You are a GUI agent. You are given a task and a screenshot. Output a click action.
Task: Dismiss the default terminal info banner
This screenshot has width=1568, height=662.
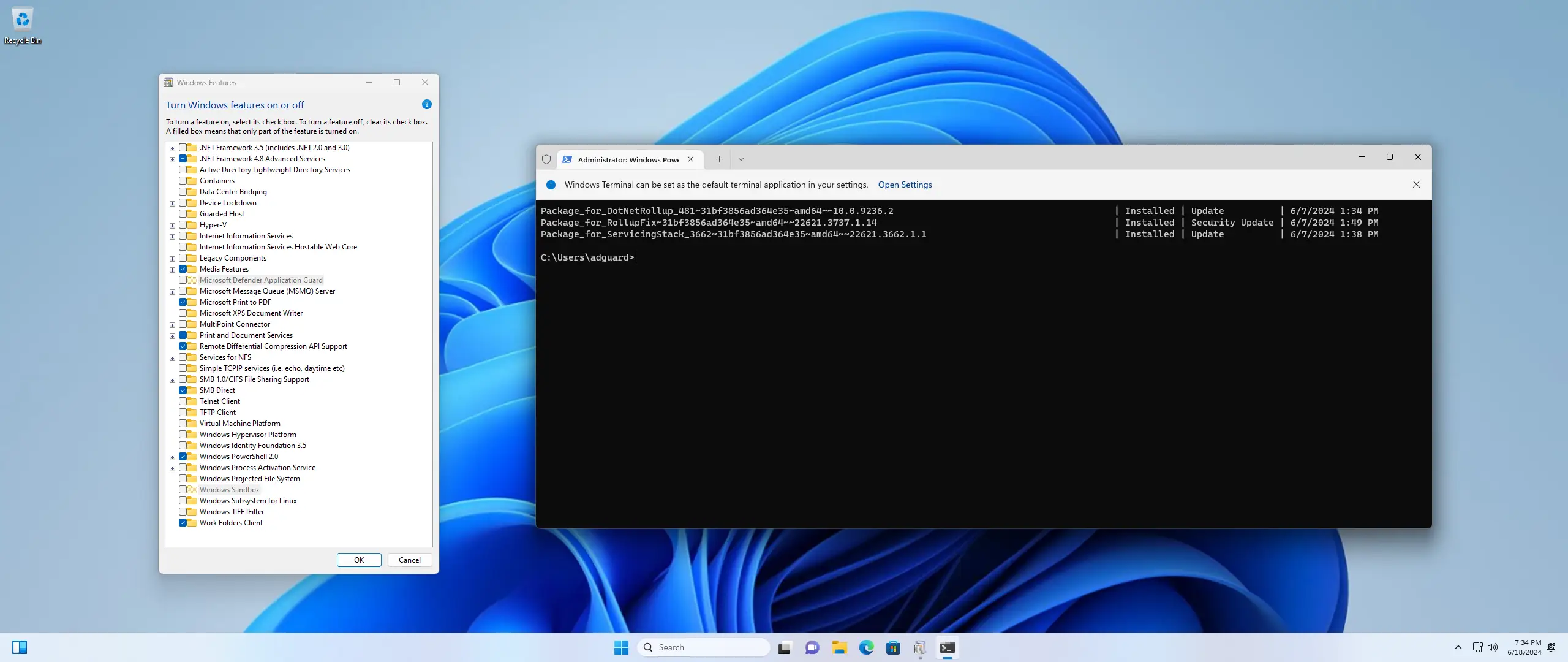[1416, 185]
